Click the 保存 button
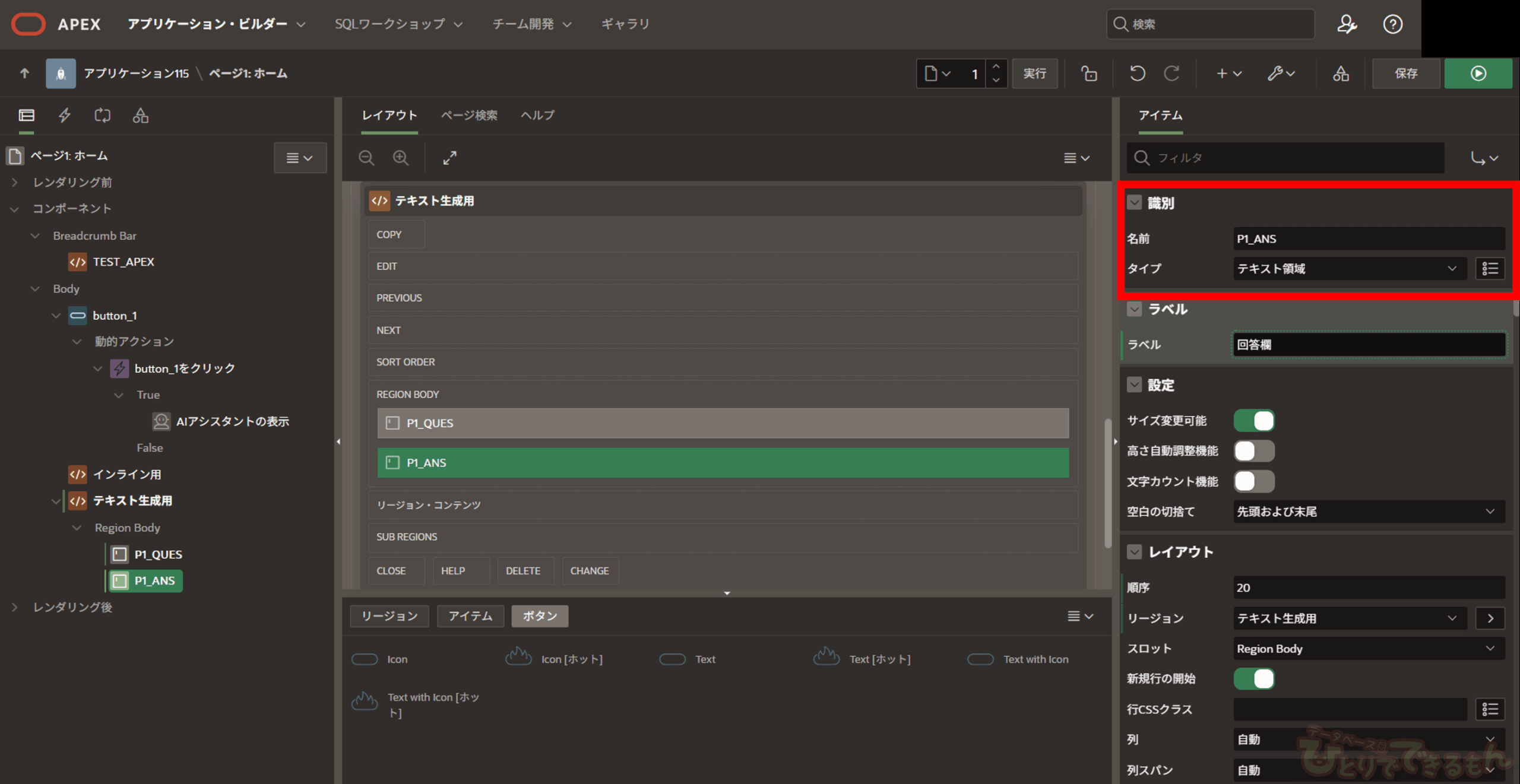The image size is (1520, 784). 1405,73
